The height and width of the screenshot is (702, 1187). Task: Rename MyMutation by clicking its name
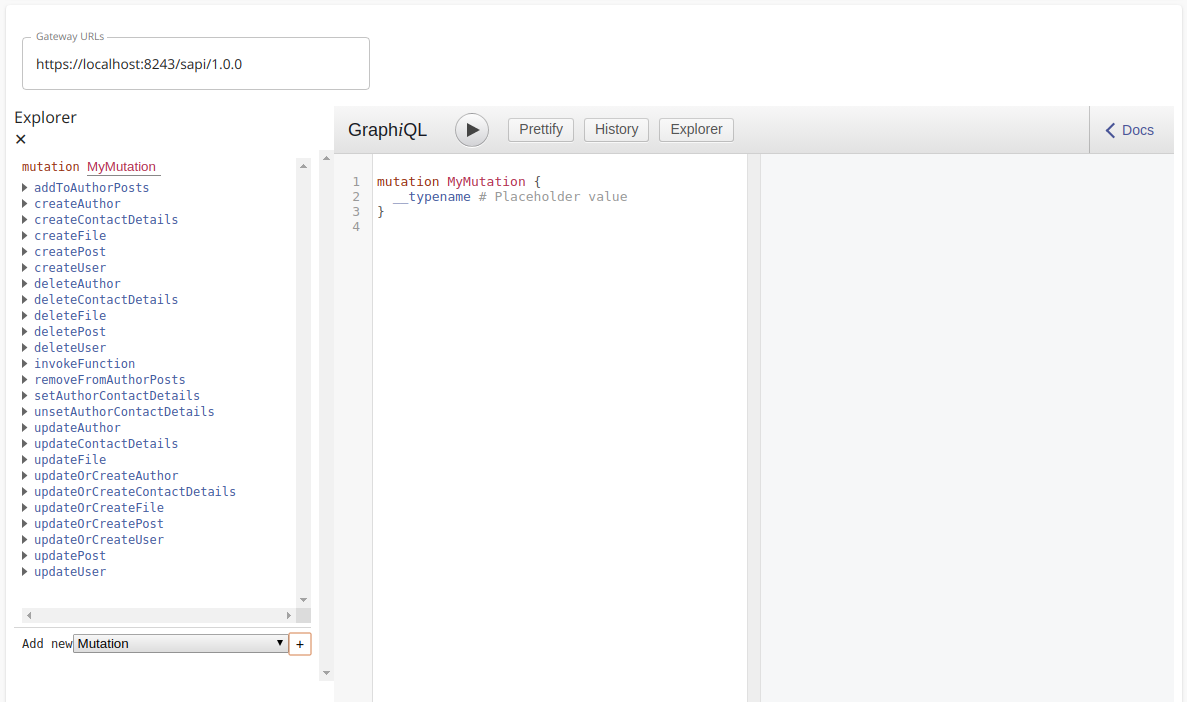pos(122,166)
